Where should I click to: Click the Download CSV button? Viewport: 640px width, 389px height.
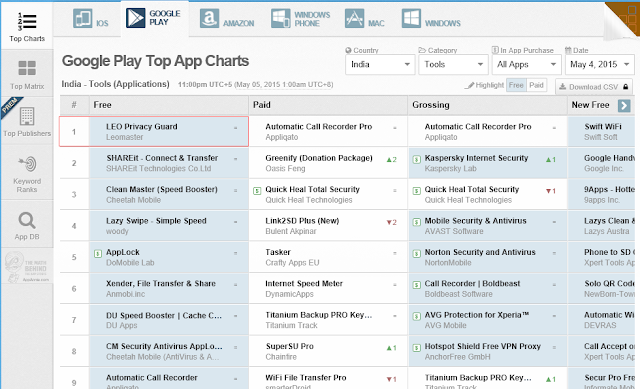[593, 87]
